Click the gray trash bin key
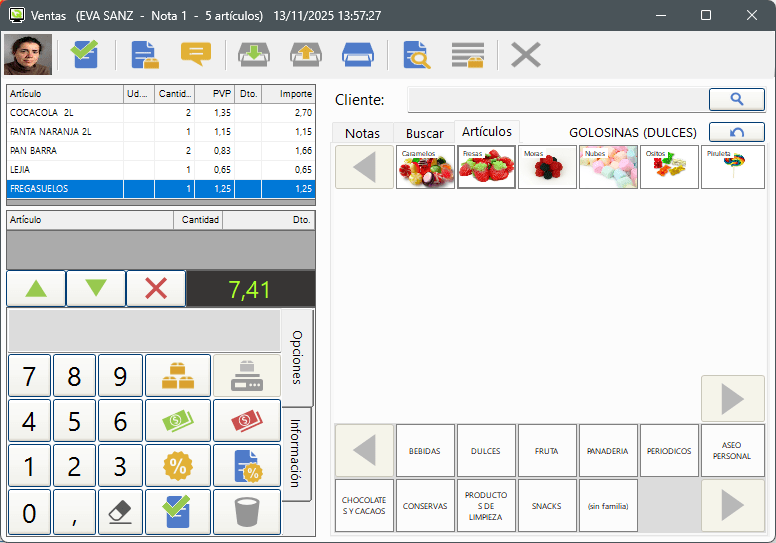 coord(247,512)
